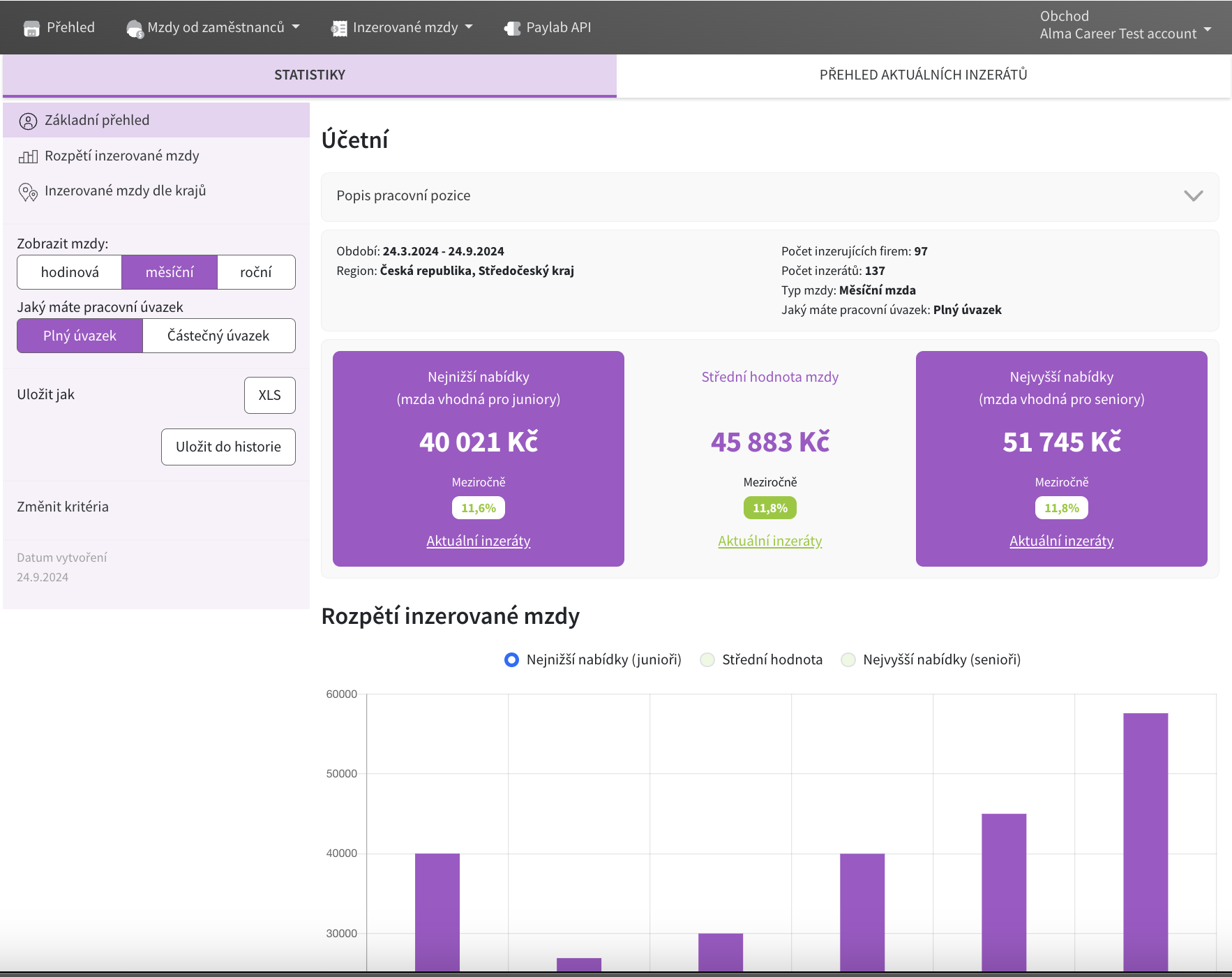Click the bar chart icon for Rozpětí
Viewport: 1232px width, 977px height.
28,156
